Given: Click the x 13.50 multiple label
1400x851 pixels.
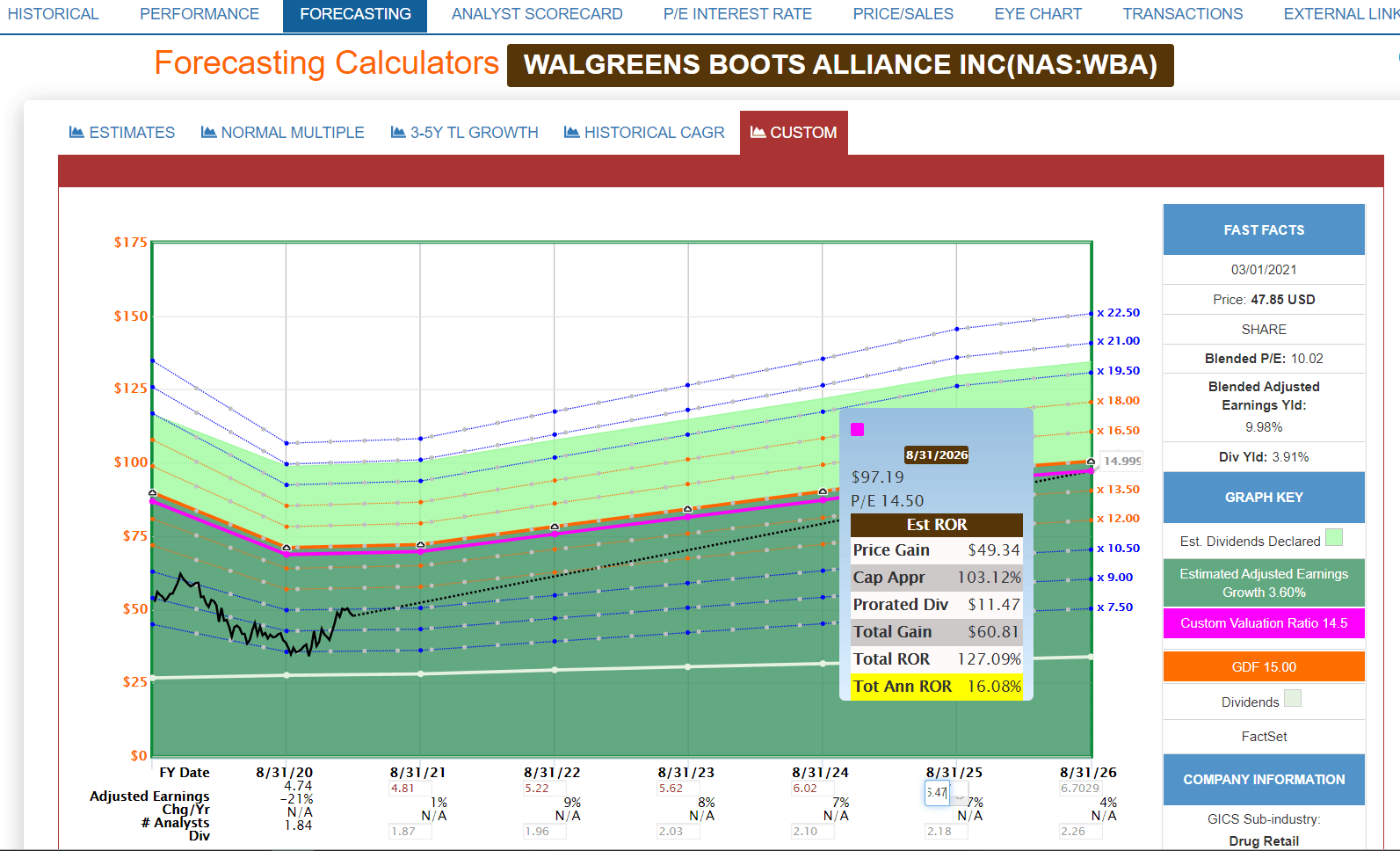Looking at the screenshot, I should coord(1118,489).
